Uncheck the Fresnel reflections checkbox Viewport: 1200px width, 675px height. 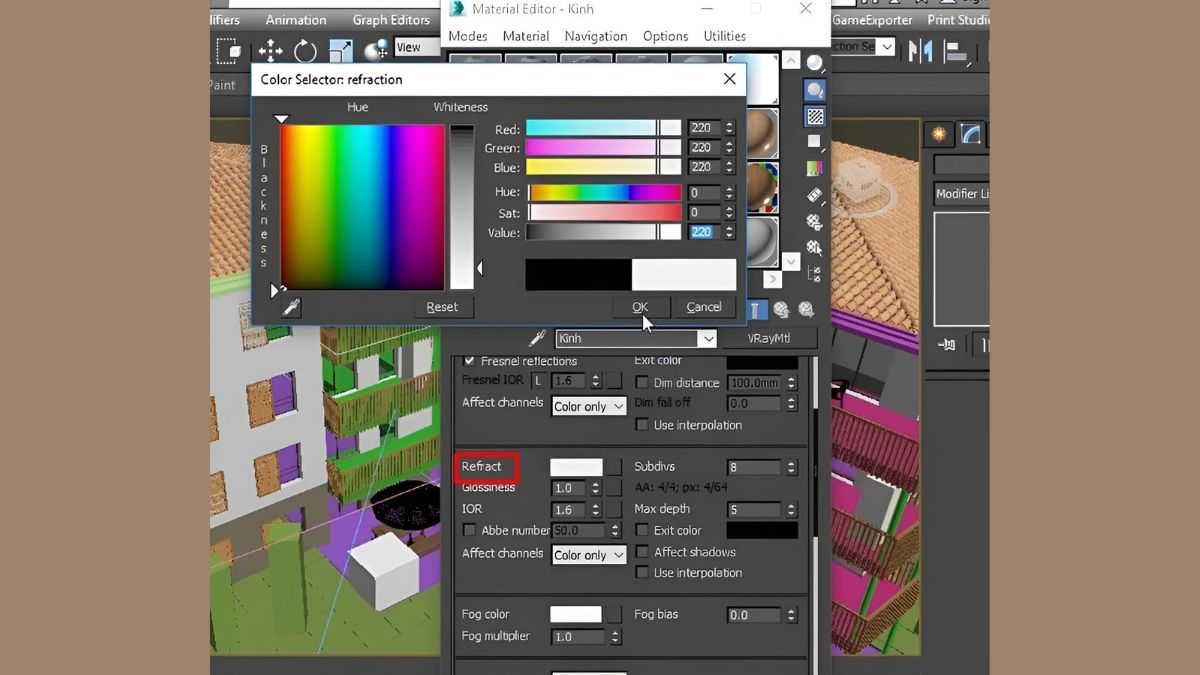[469, 361]
